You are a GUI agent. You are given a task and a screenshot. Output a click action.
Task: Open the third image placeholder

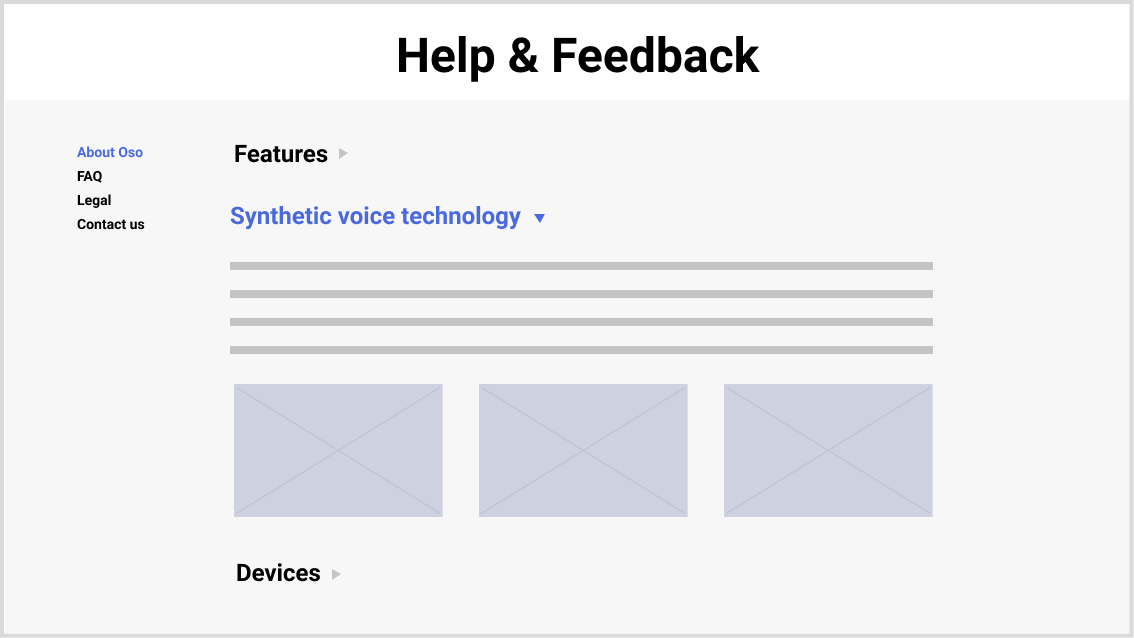click(828, 450)
